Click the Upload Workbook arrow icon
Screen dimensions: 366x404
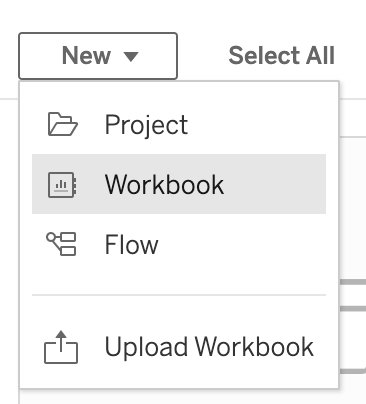pos(61,347)
